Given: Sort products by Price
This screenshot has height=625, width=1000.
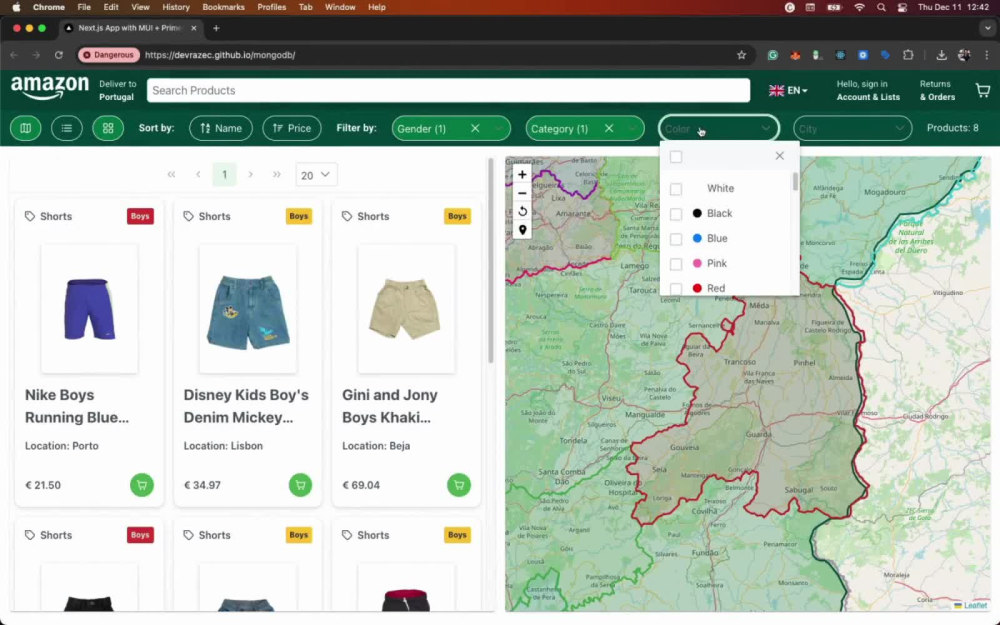Looking at the screenshot, I should (x=291, y=128).
